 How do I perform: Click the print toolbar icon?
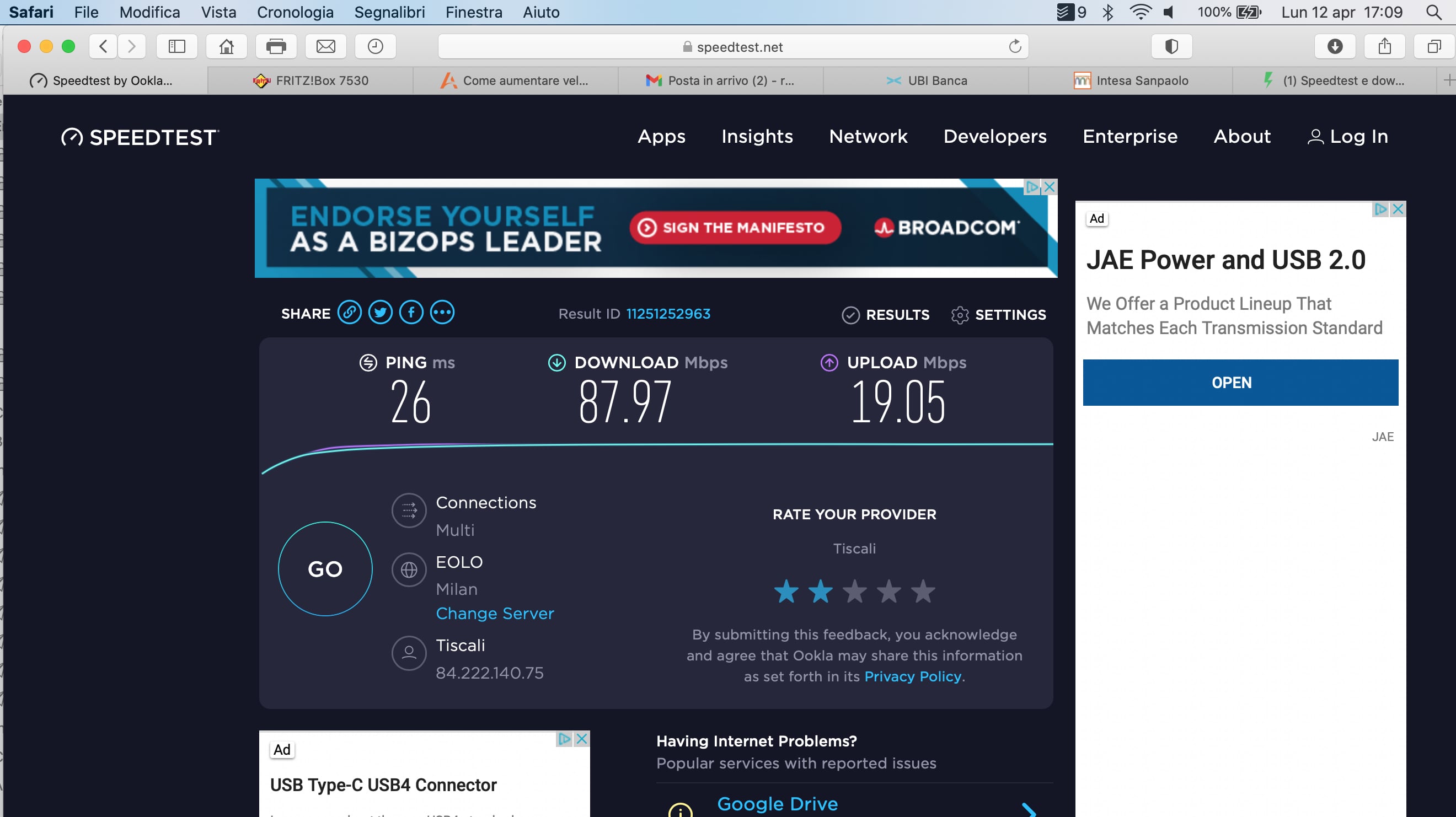[x=276, y=46]
